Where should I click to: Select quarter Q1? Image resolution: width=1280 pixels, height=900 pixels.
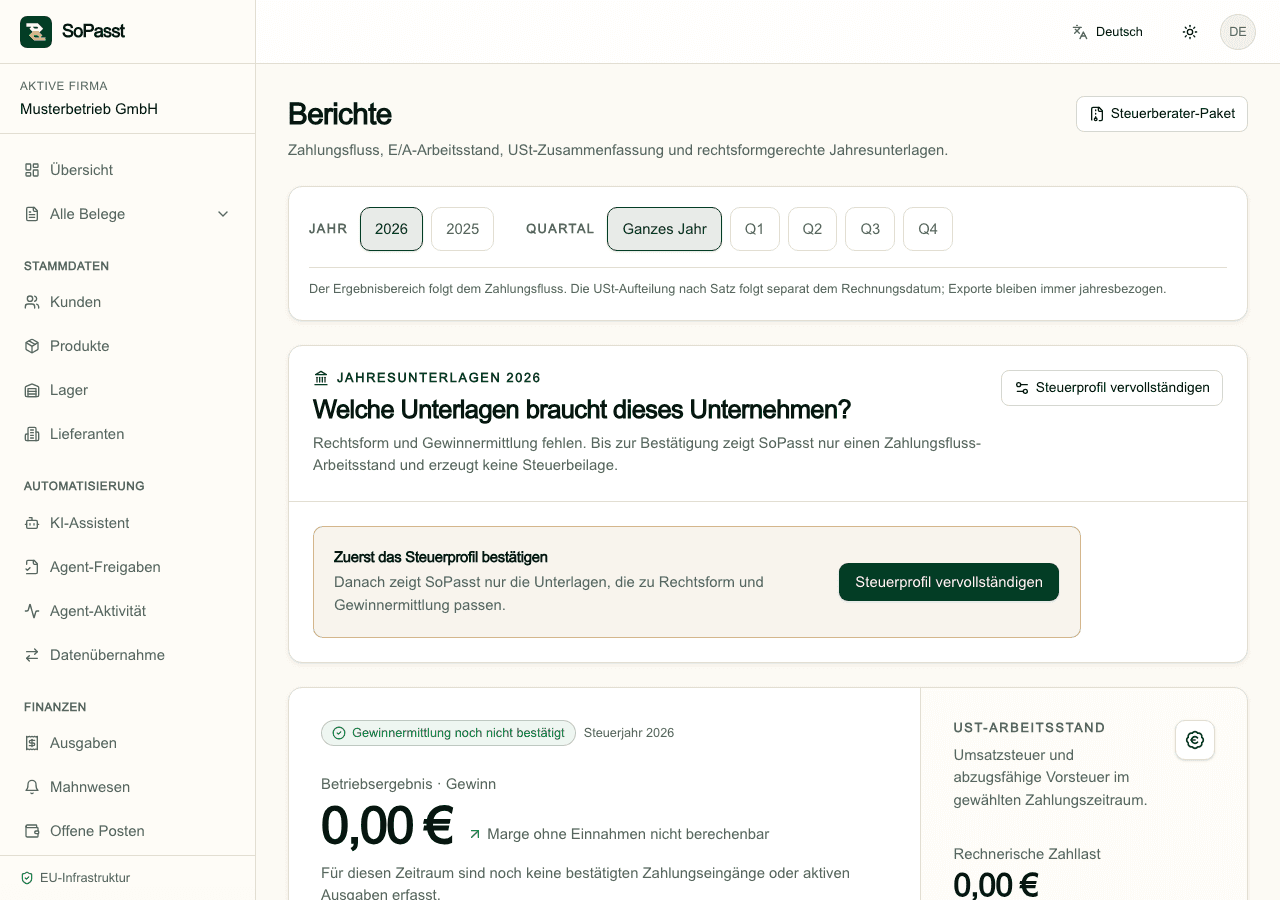(x=754, y=229)
